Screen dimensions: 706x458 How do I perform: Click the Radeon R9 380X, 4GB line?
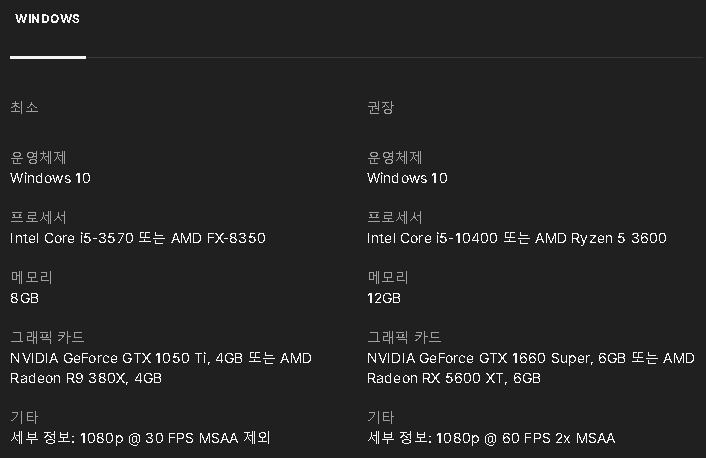click(85, 378)
